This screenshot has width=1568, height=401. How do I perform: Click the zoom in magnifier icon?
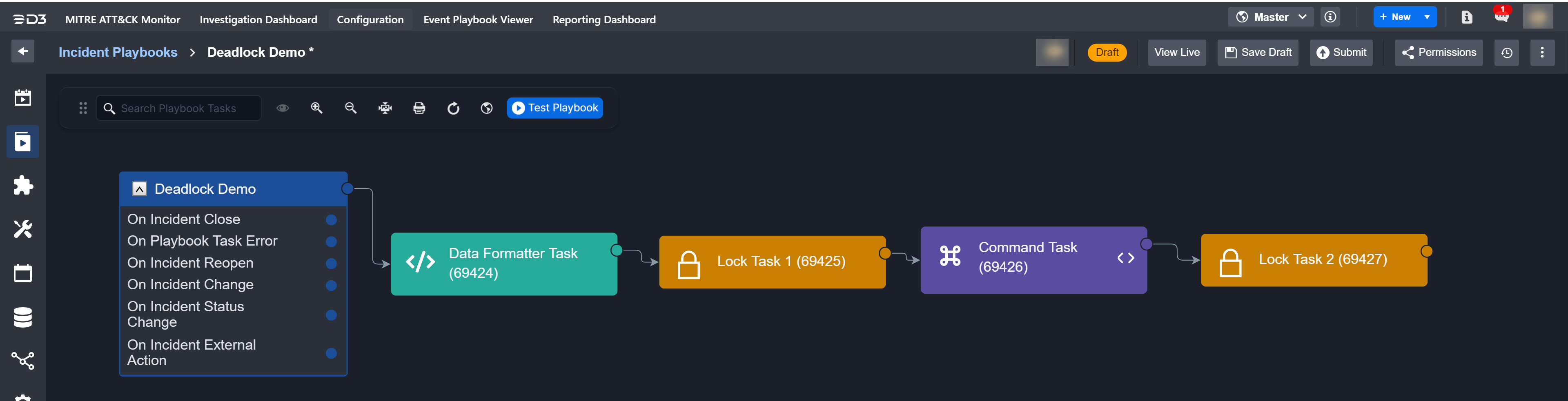316,108
